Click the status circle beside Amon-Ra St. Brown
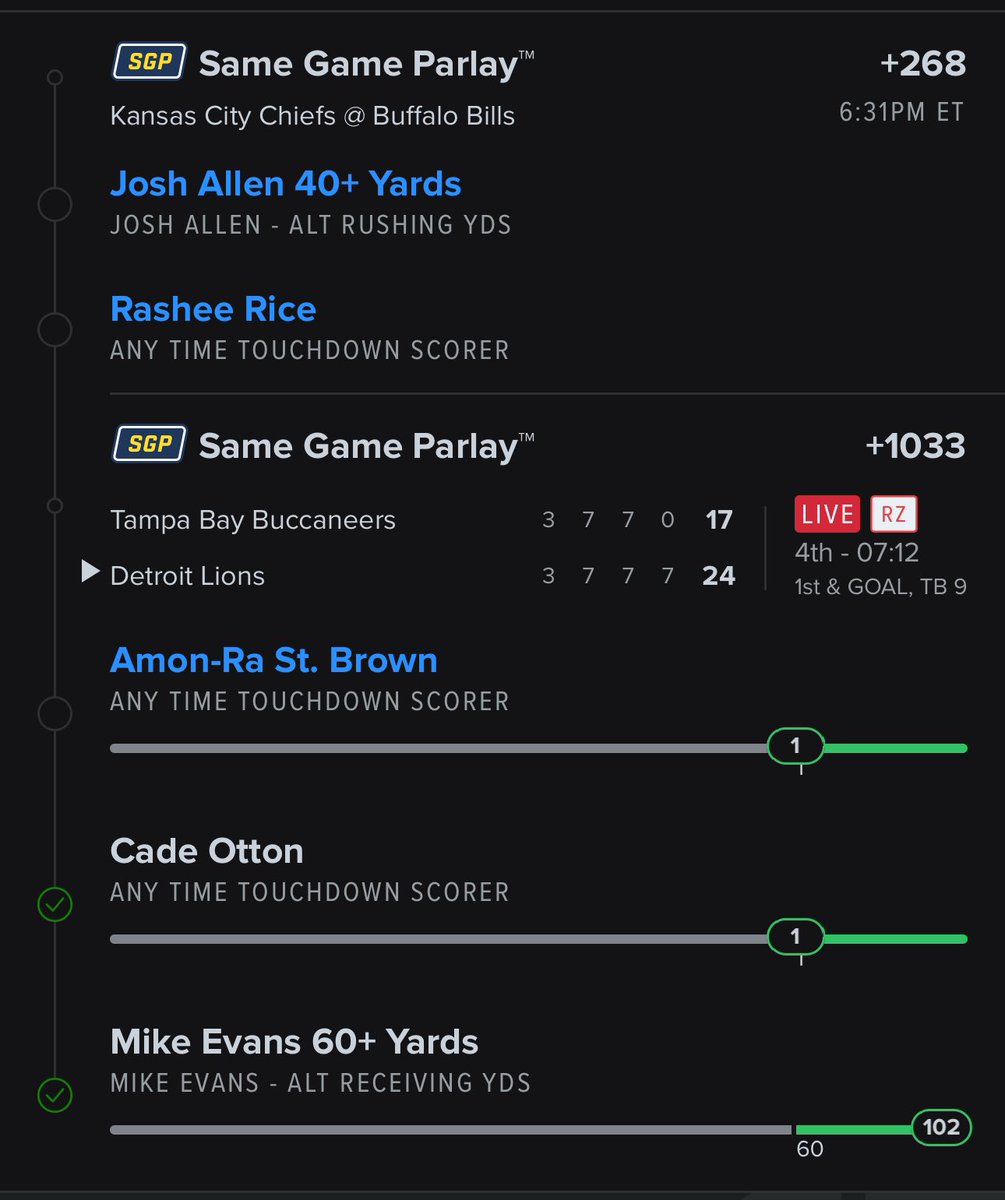This screenshot has height=1200, width=1005. [54, 714]
